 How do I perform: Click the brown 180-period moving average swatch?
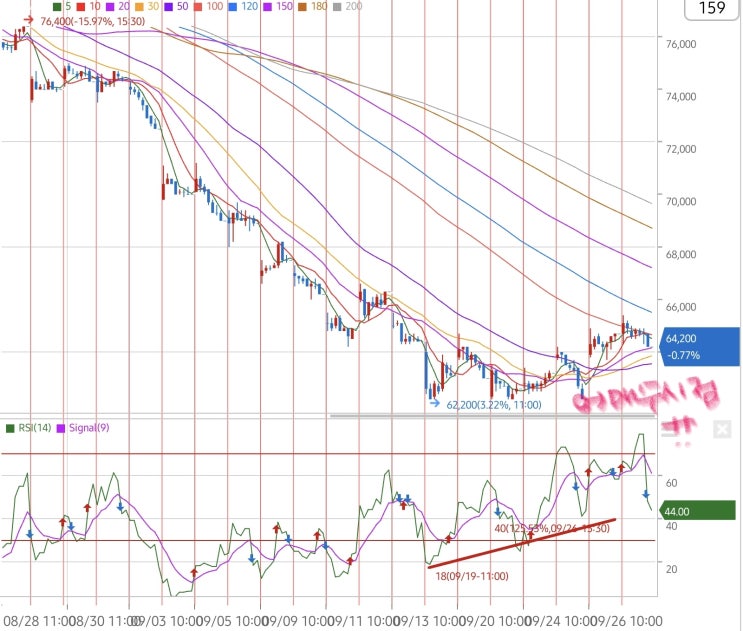point(302,7)
